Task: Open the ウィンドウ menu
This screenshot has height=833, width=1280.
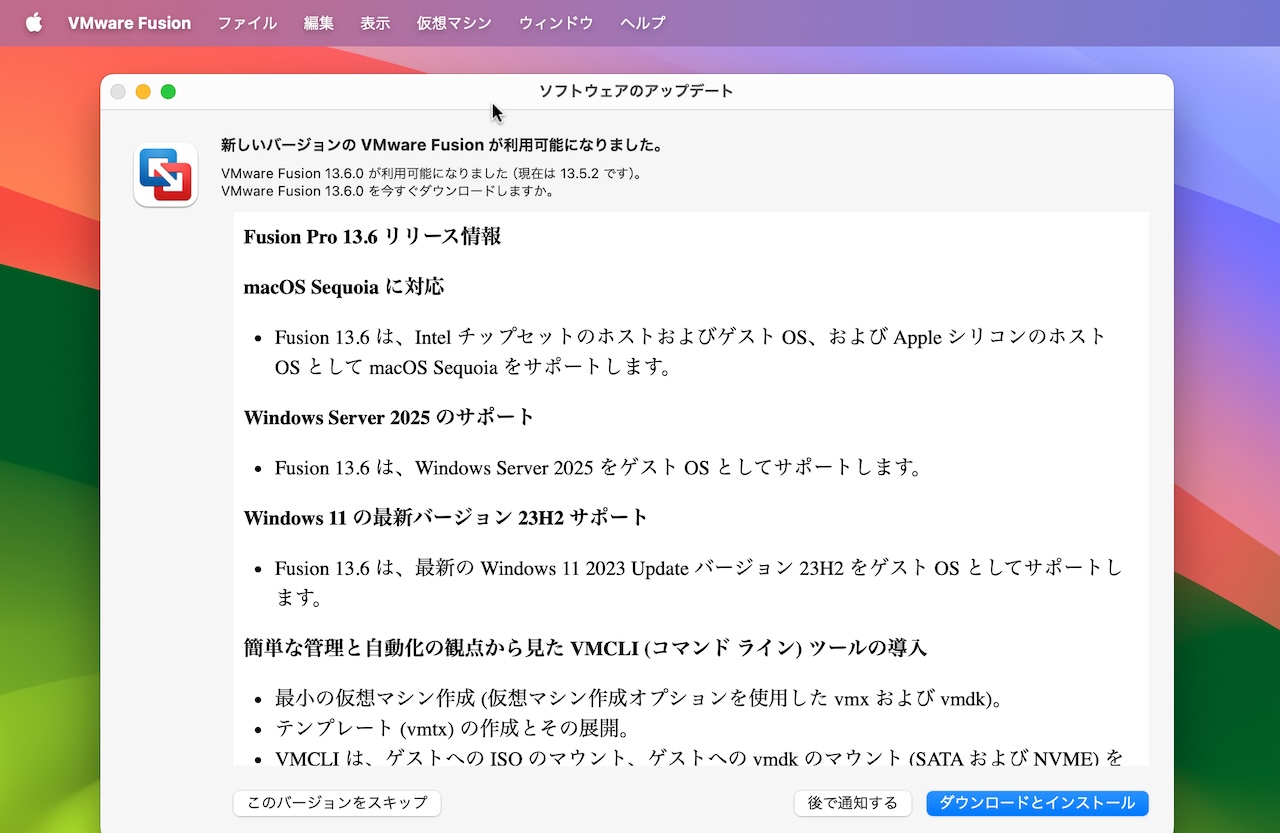Action: 555,22
